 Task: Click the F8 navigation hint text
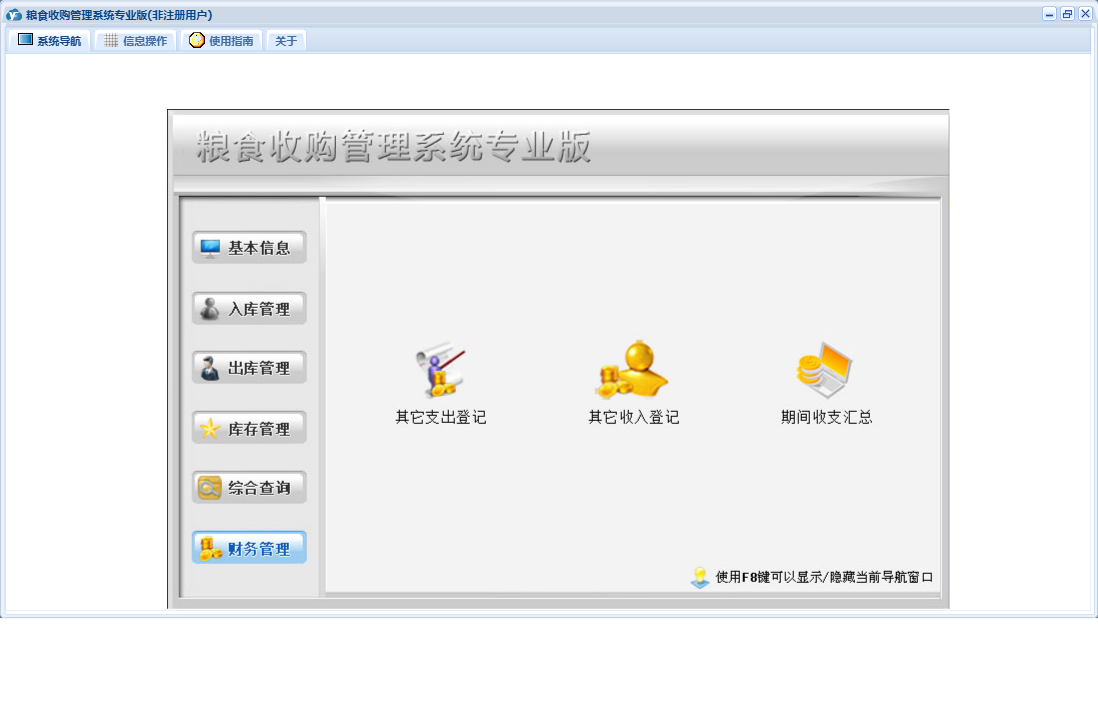[x=824, y=577]
